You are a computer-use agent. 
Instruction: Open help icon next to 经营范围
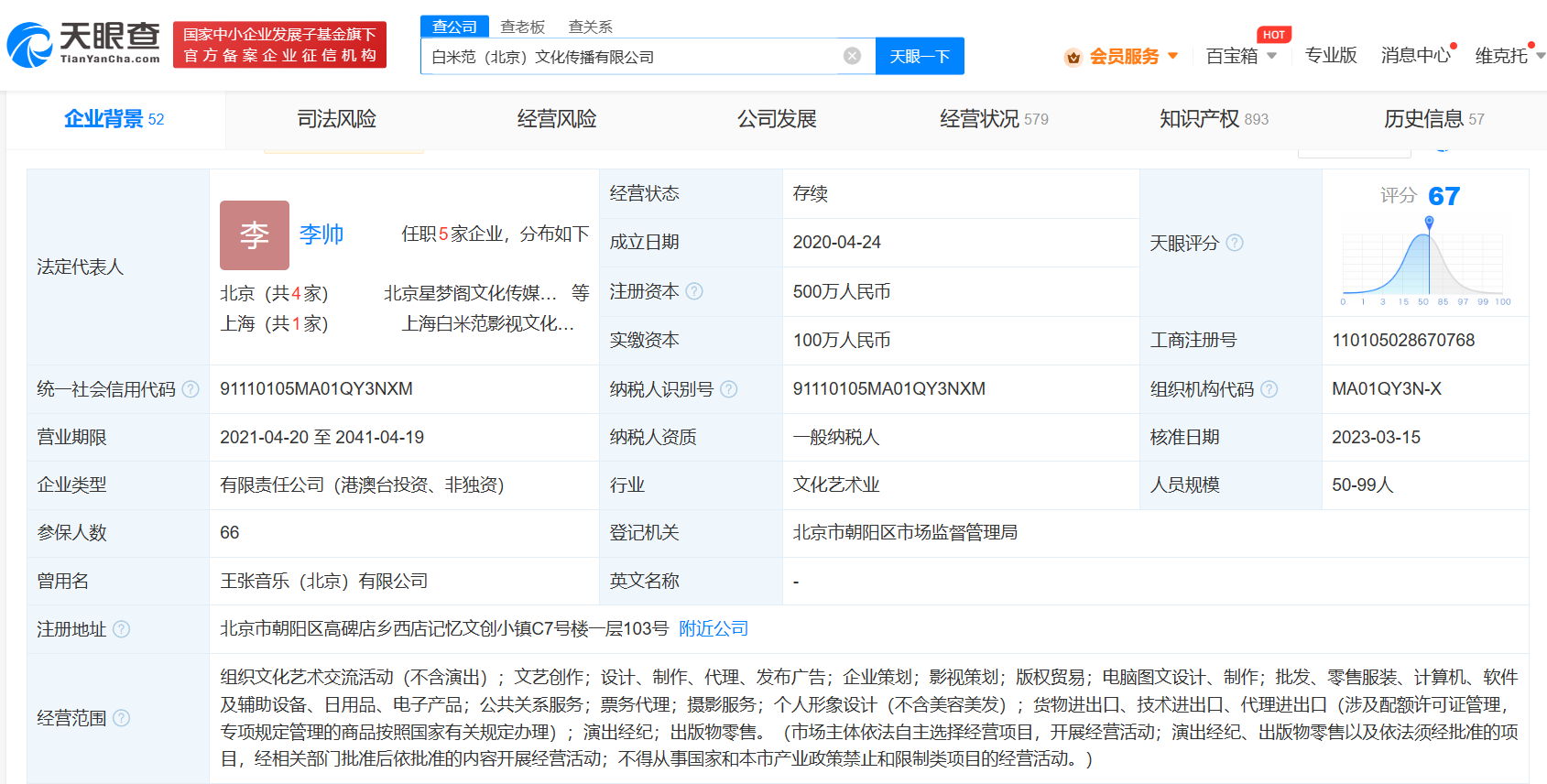[x=121, y=718]
